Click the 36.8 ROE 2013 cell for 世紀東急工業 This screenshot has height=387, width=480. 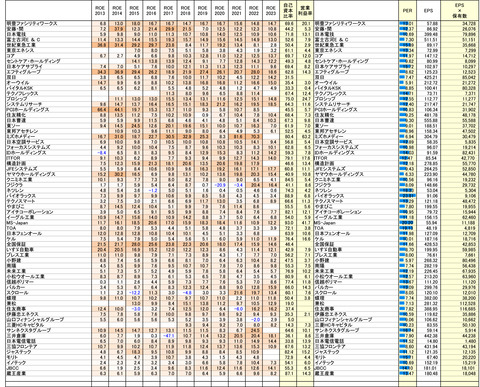[100, 45]
